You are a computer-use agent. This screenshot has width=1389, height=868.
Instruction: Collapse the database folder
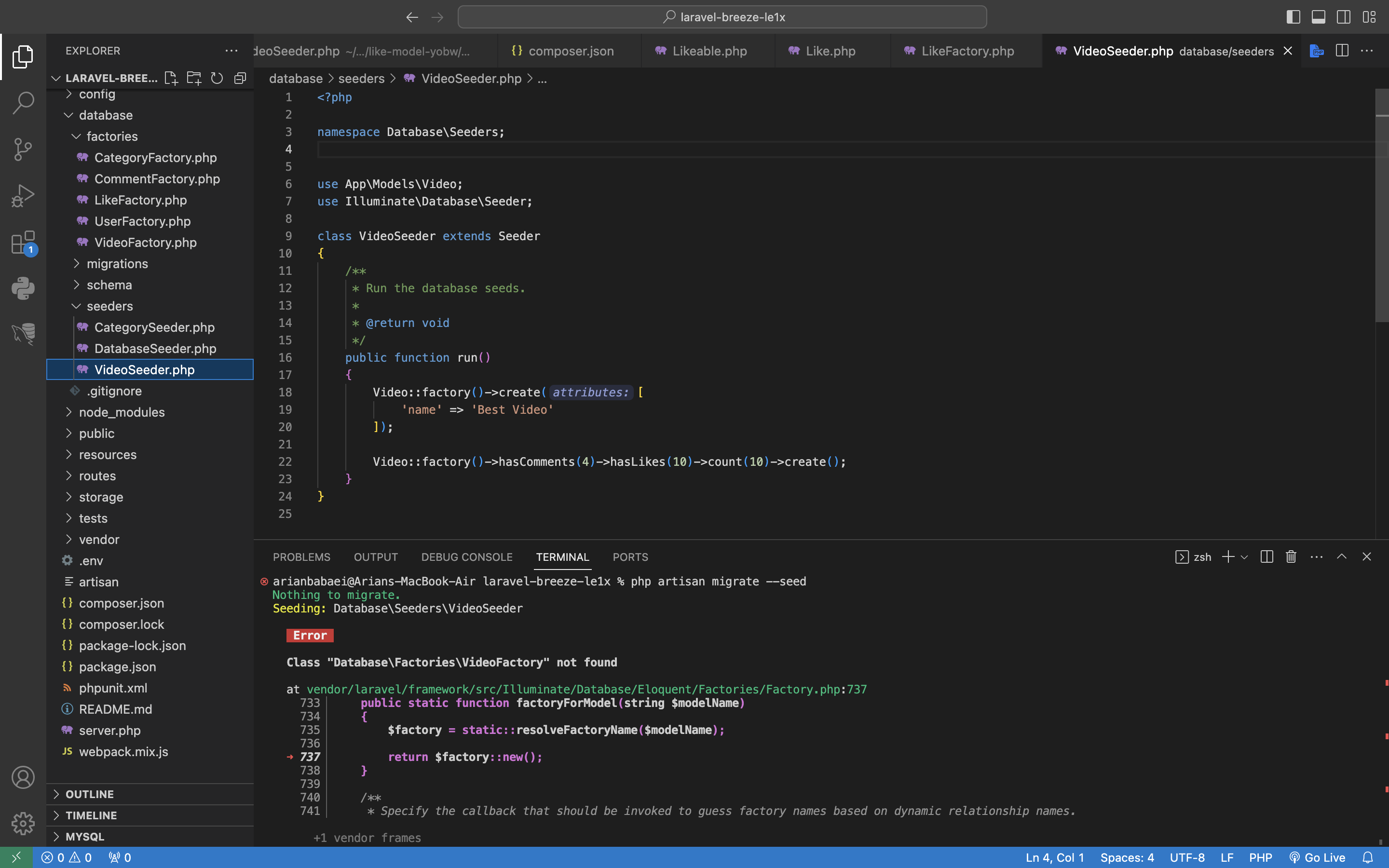pyautogui.click(x=150, y=115)
